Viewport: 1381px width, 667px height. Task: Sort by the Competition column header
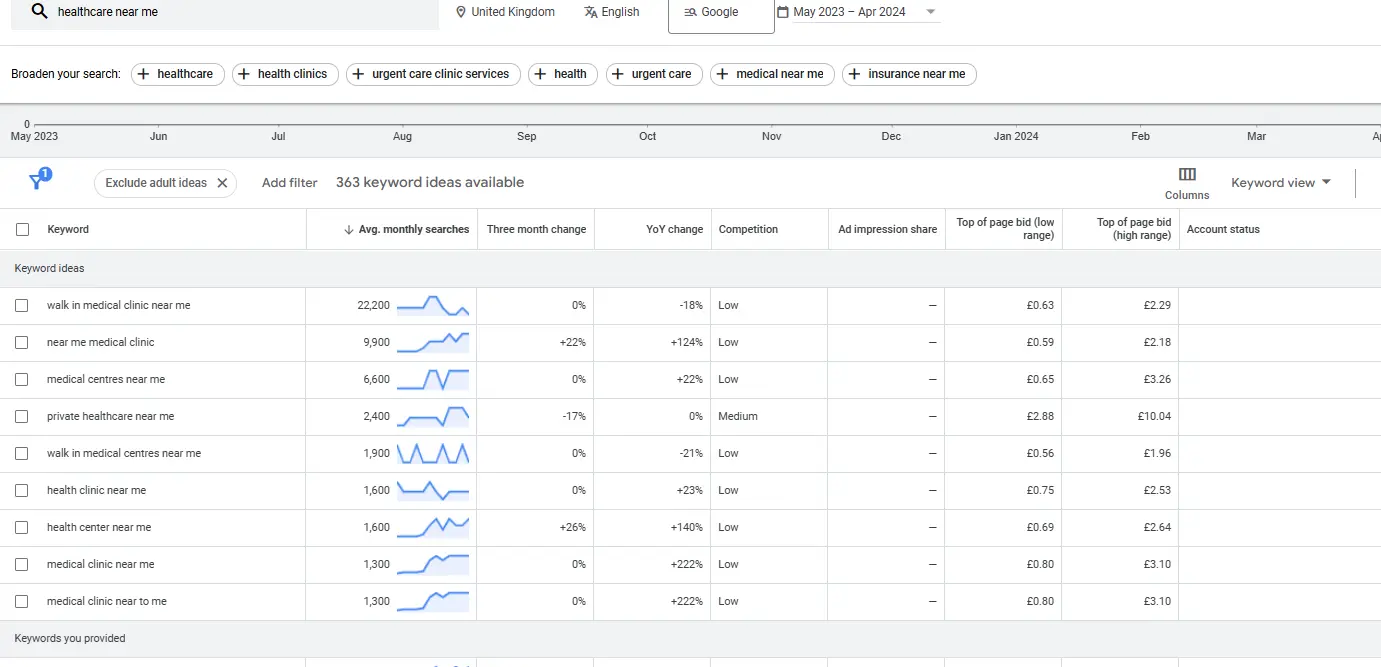[x=748, y=229]
